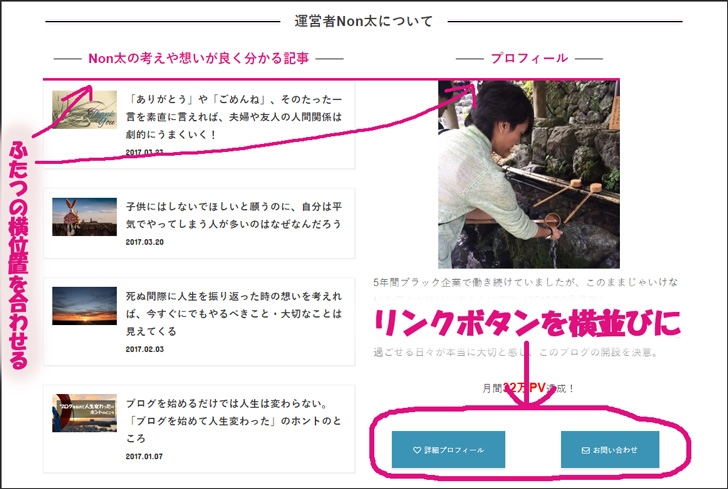
Task: Open the 詳細プロフィール button
Action: tap(448, 450)
